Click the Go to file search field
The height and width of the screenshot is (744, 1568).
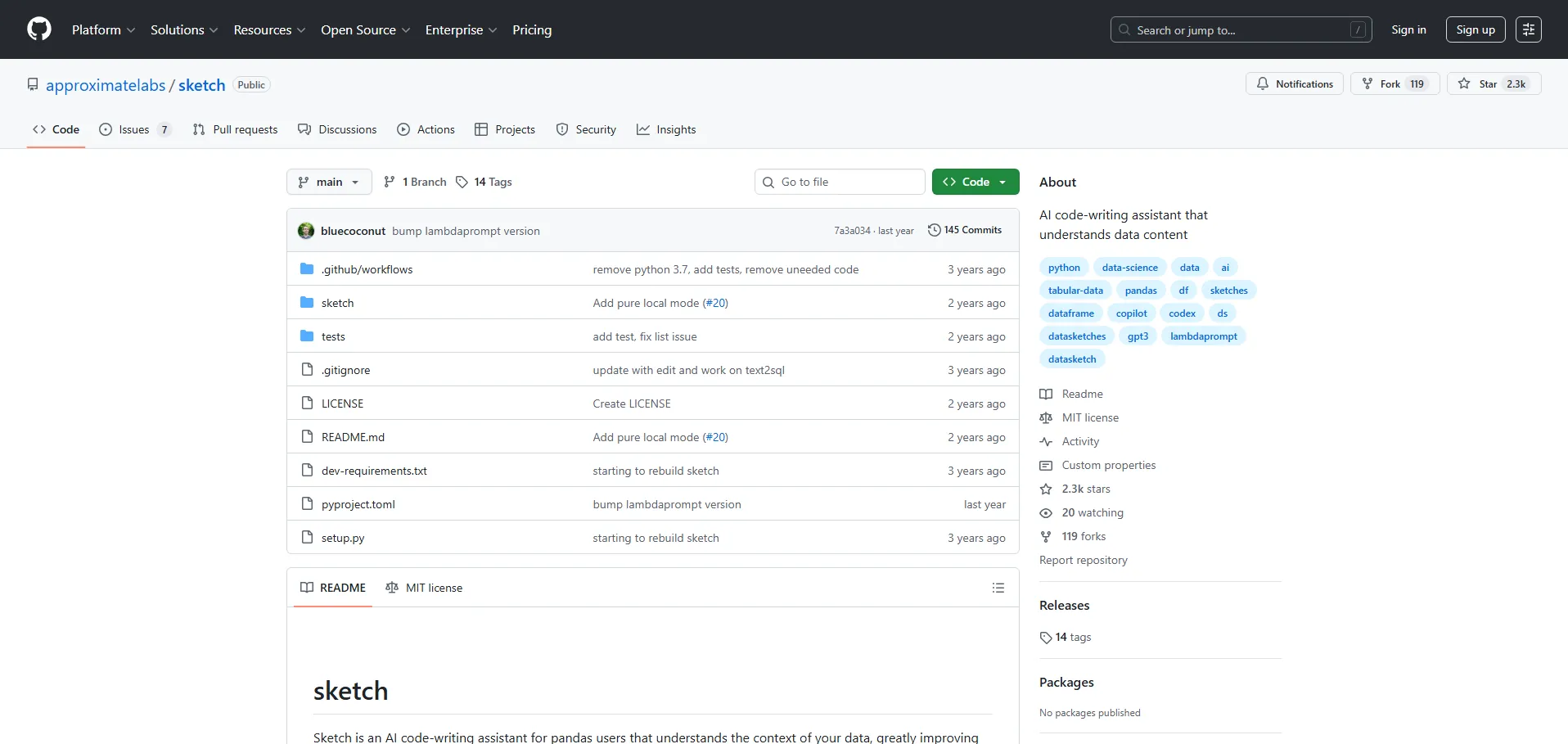[840, 182]
